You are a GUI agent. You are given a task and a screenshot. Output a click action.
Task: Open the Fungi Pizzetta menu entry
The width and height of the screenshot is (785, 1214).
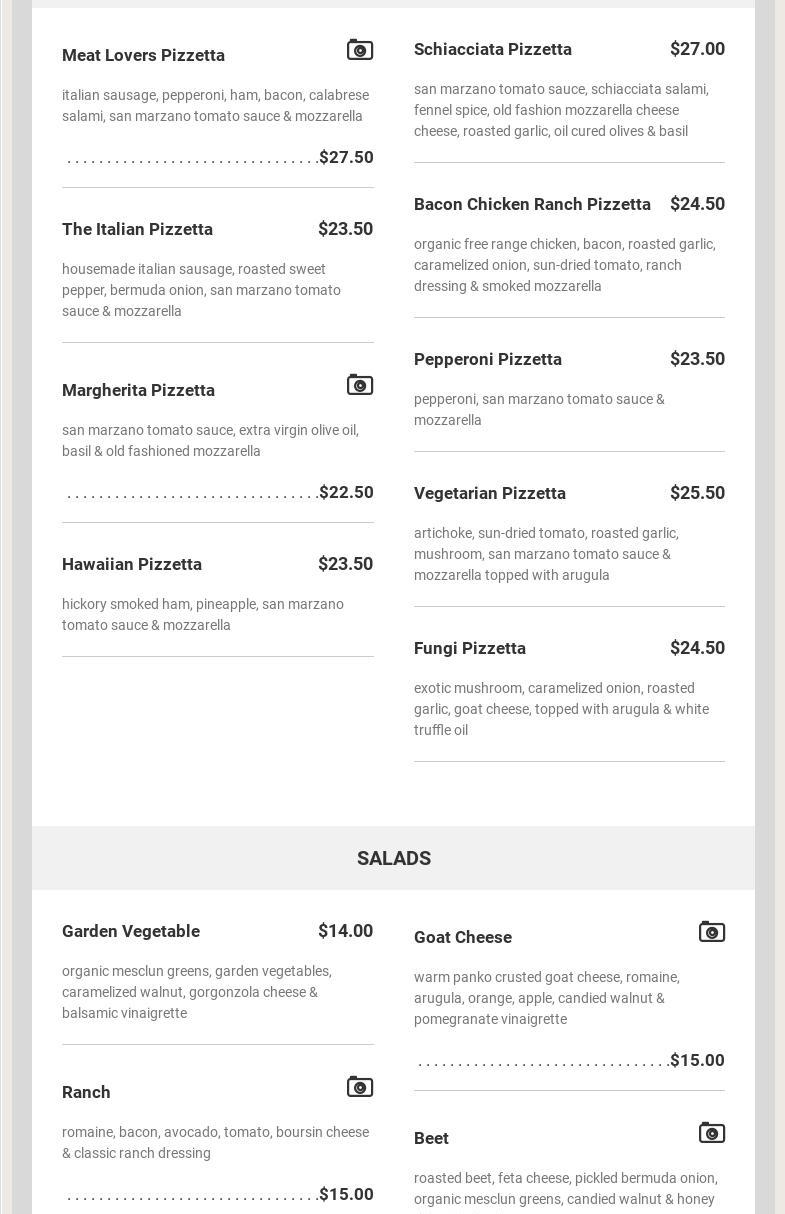(x=470, y=648)
